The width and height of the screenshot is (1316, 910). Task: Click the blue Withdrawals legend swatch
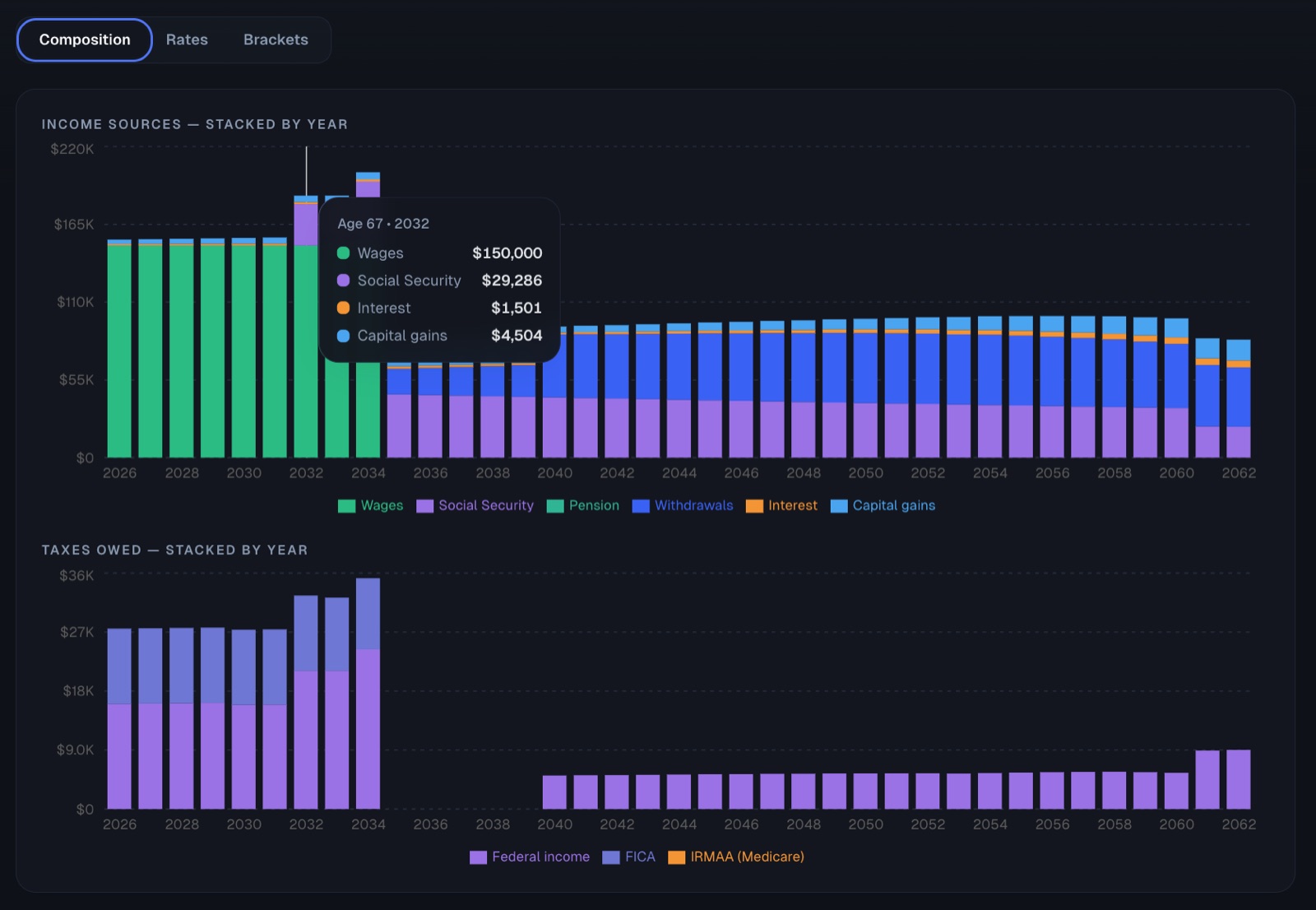(x=641, y=506)
